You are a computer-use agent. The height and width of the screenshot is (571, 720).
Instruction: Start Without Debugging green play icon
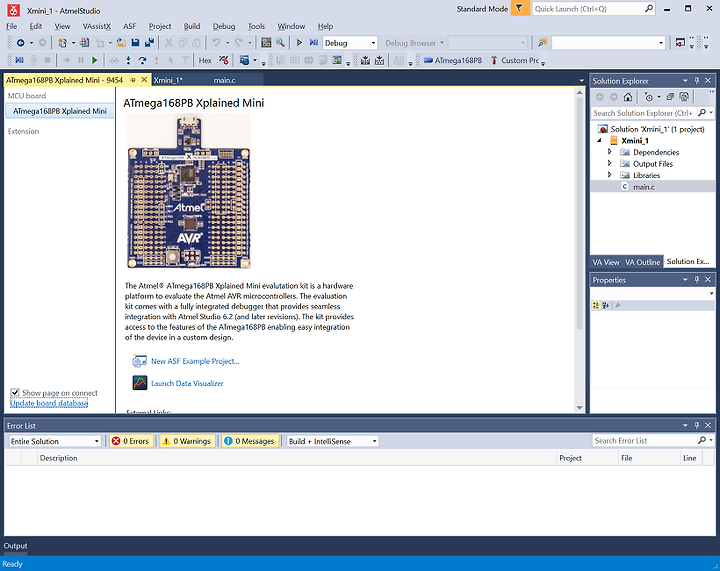tap(299, 43)
